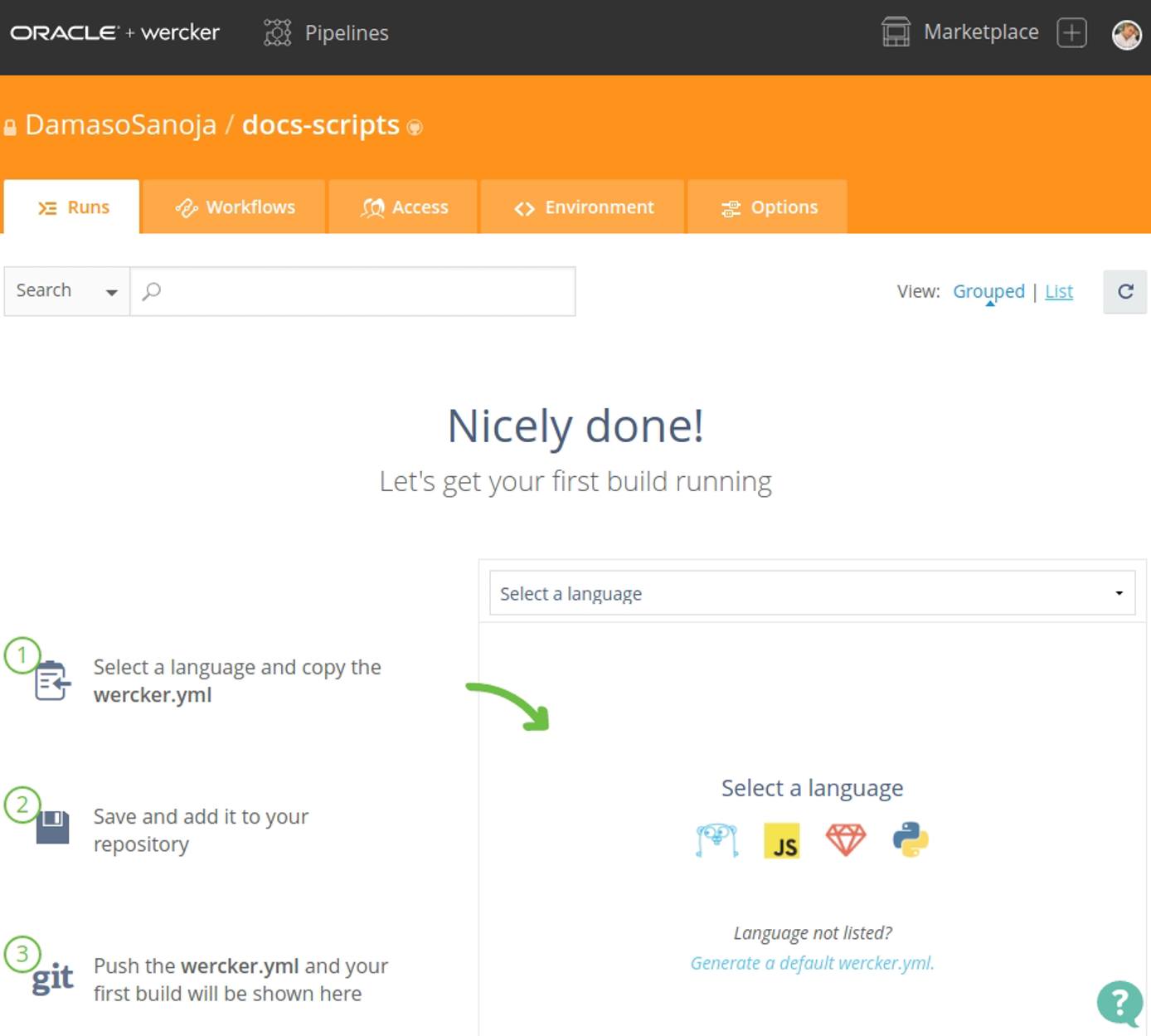The image size is (1151, 1036).
Task: Switch to List view
Action: coord(1059,291)
